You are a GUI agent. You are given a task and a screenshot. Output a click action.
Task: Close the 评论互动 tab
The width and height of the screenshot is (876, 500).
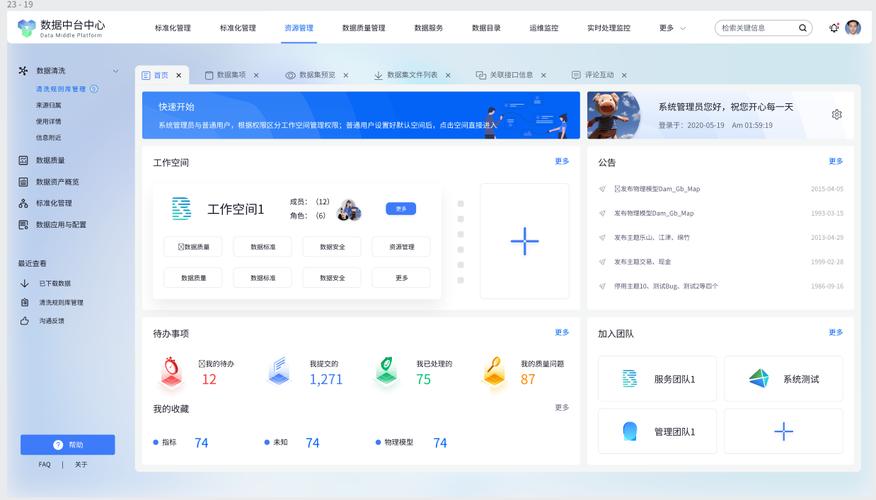[624, 75]
